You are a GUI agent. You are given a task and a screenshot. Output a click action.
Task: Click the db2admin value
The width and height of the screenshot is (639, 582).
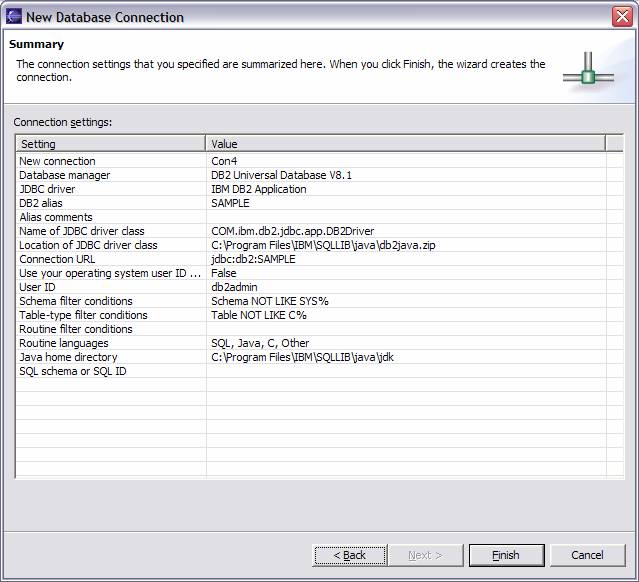pyautogui.click(x=234, y=287)
